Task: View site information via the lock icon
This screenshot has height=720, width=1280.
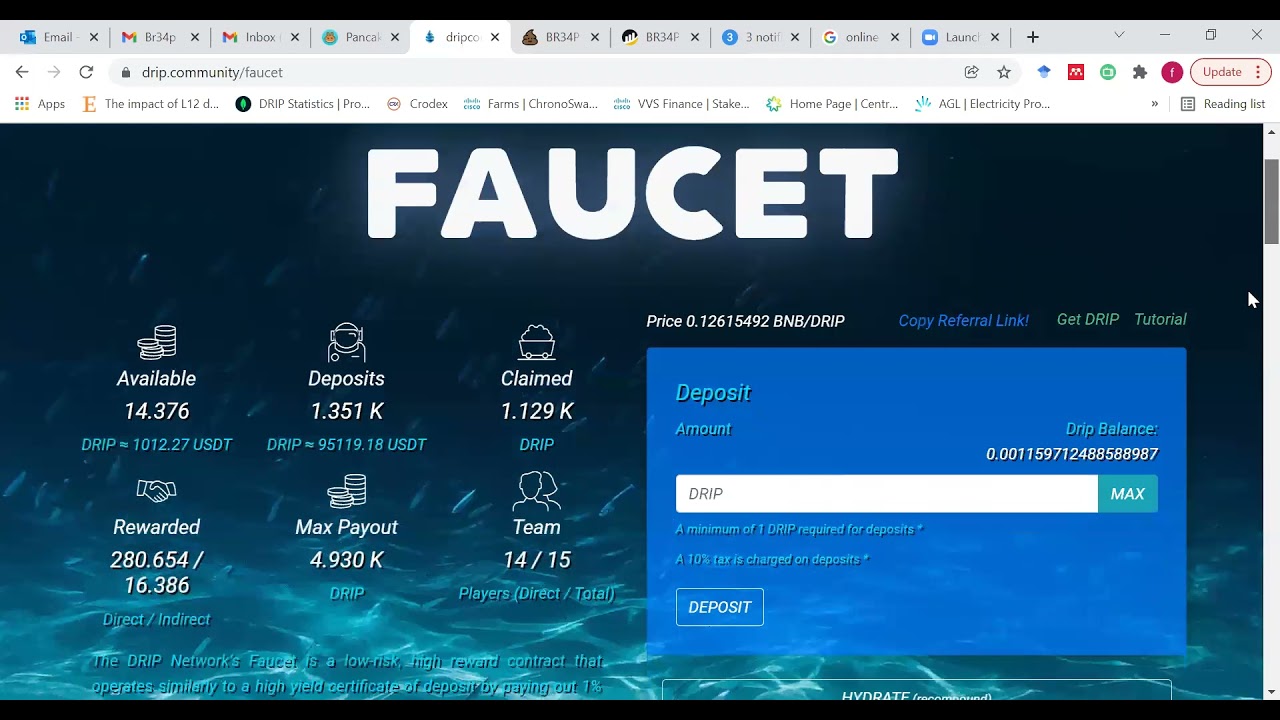Action: [x=126, y=72]
